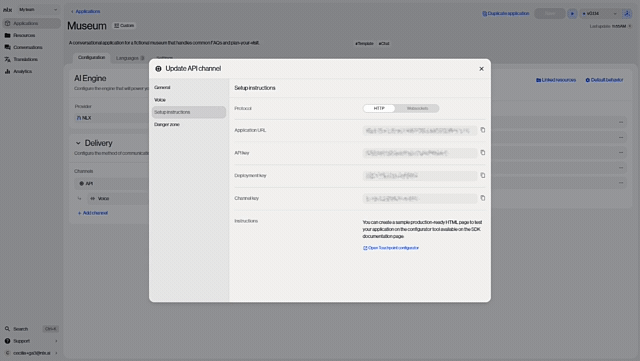Viewport: 640px width, 361px height.
Task: Click the globe icon in dialog title
Action: 158,69
